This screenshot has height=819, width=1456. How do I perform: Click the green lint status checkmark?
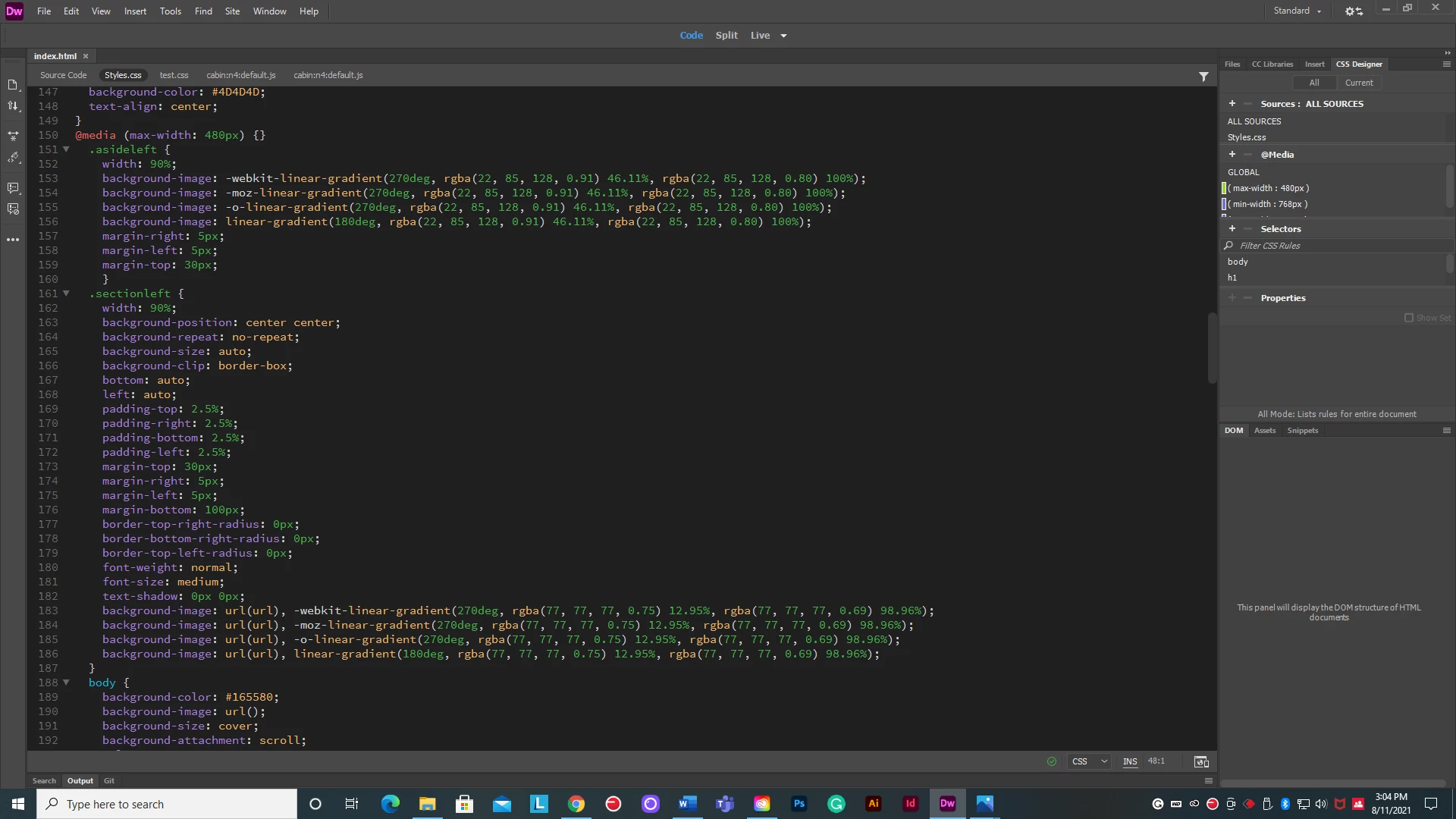(x=1052, y=761)
